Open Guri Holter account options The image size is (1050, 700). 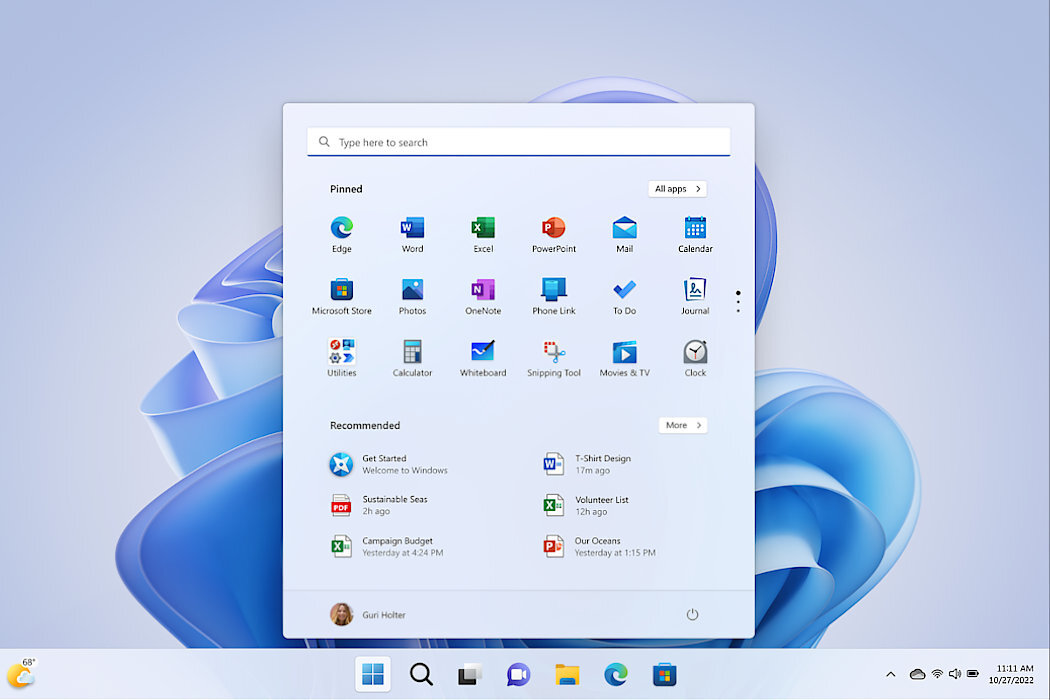[x=368, y=615]
